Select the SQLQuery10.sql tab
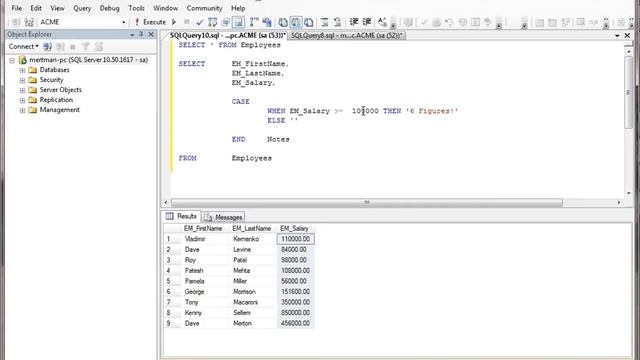 pos(227,36)
